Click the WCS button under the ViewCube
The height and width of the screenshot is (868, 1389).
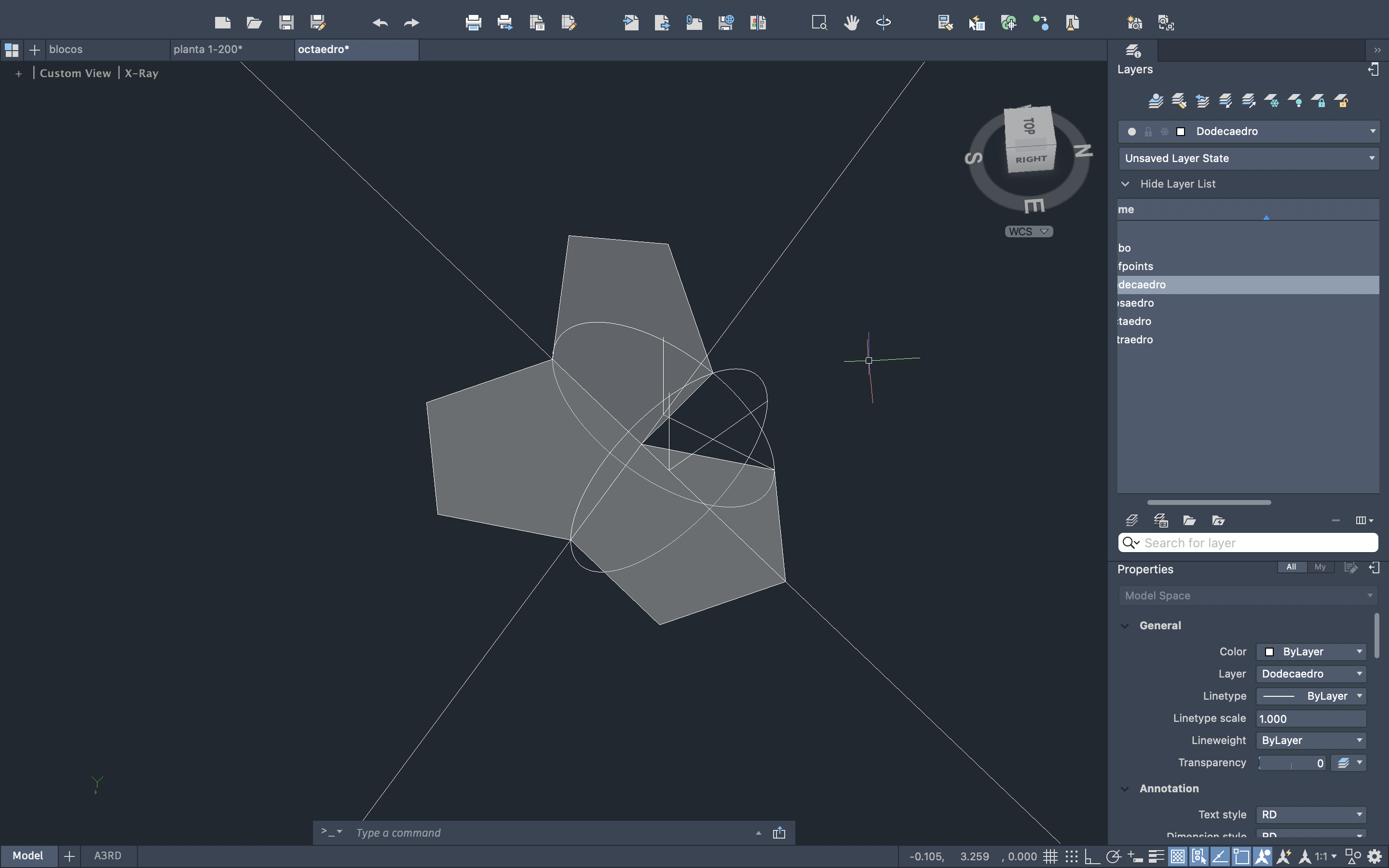[x=1028, y=231]
